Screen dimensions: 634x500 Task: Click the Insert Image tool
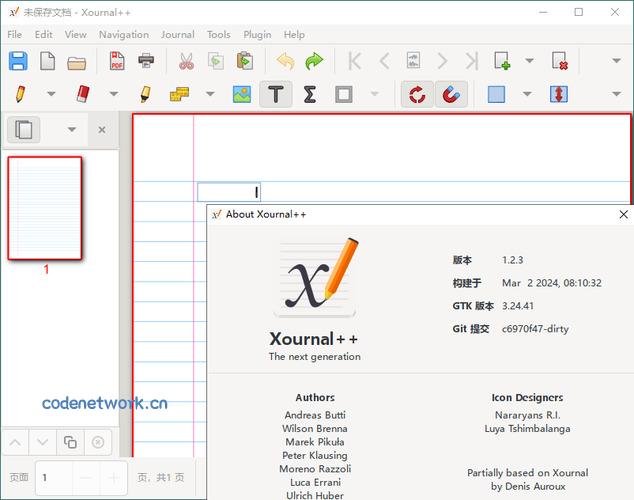click(x=241, y=95)
